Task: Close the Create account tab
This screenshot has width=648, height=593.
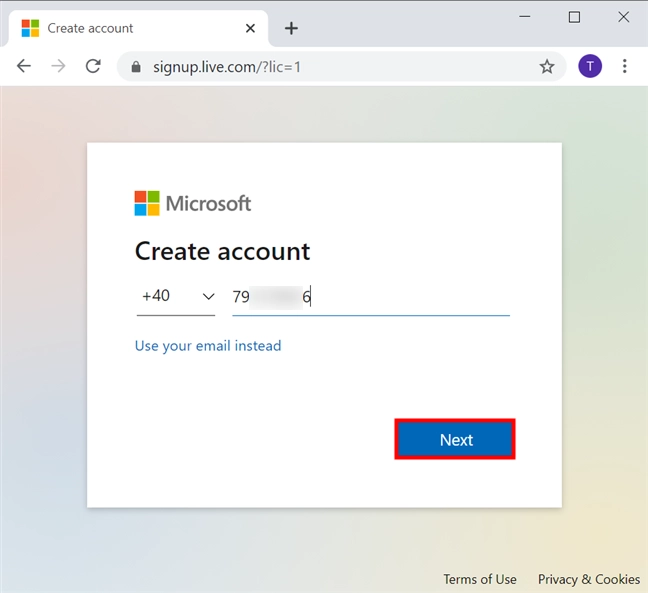Action: click(x=250, y=29)
